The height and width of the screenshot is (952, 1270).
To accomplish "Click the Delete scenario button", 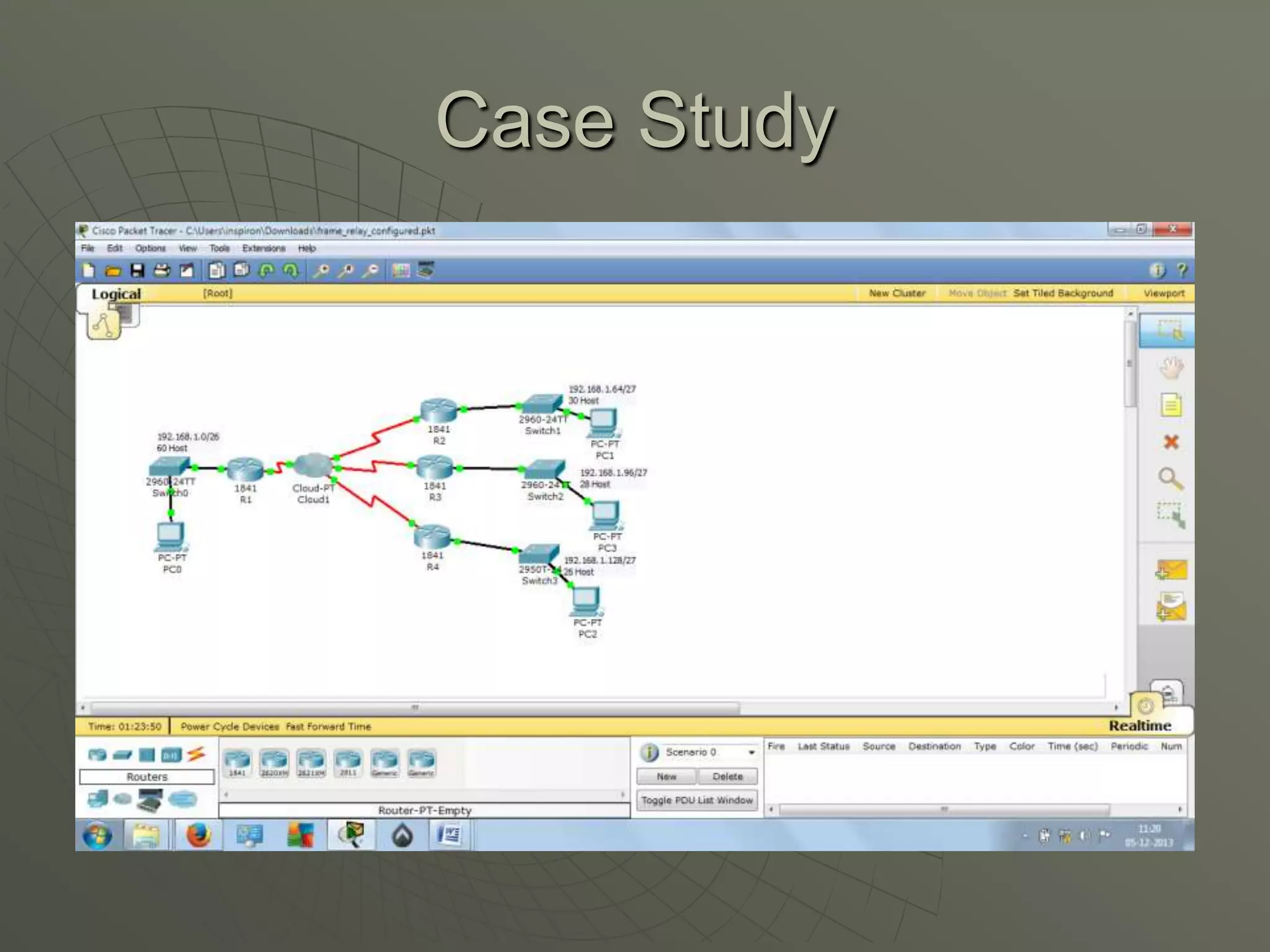I will [x=727, y=777].
